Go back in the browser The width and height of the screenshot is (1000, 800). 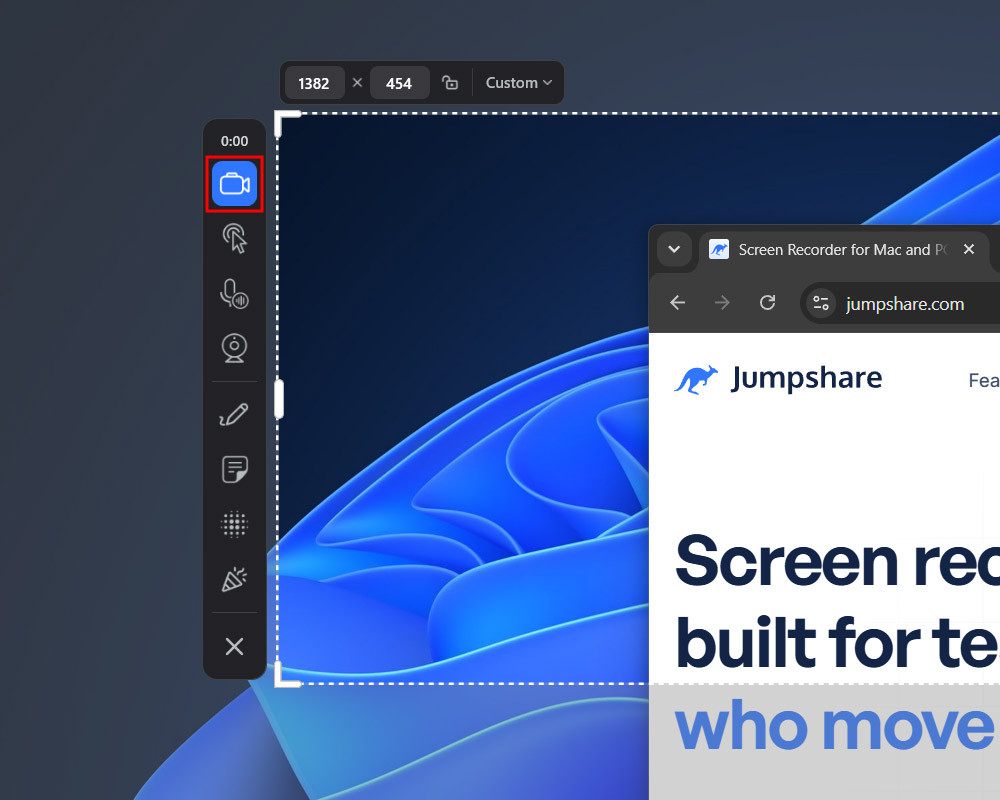(677, 302)
